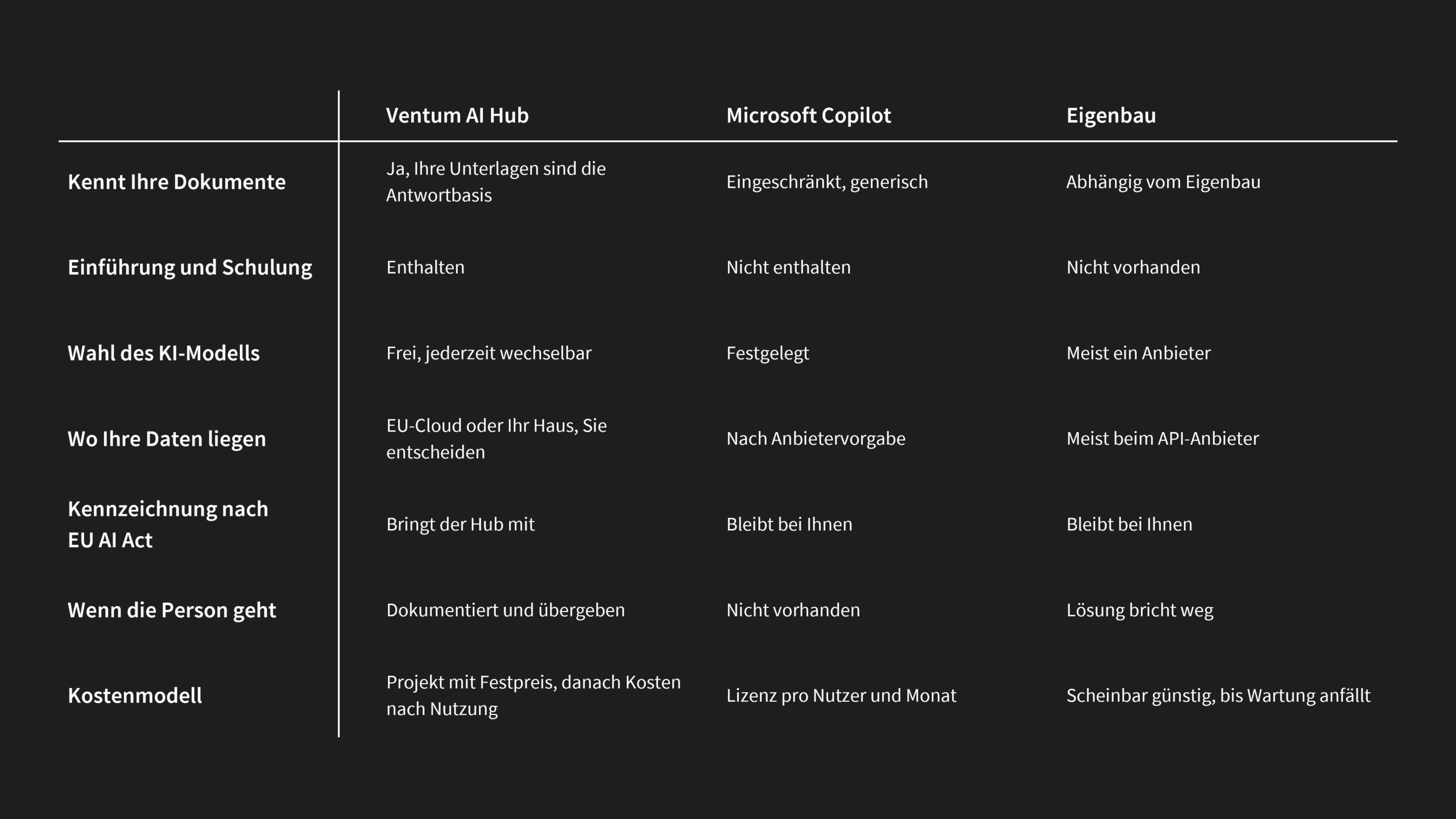Click the Frei, jederzeit wechselbar cell
Viewport: 1456px width, 819px height.
(x=489, y=353)
